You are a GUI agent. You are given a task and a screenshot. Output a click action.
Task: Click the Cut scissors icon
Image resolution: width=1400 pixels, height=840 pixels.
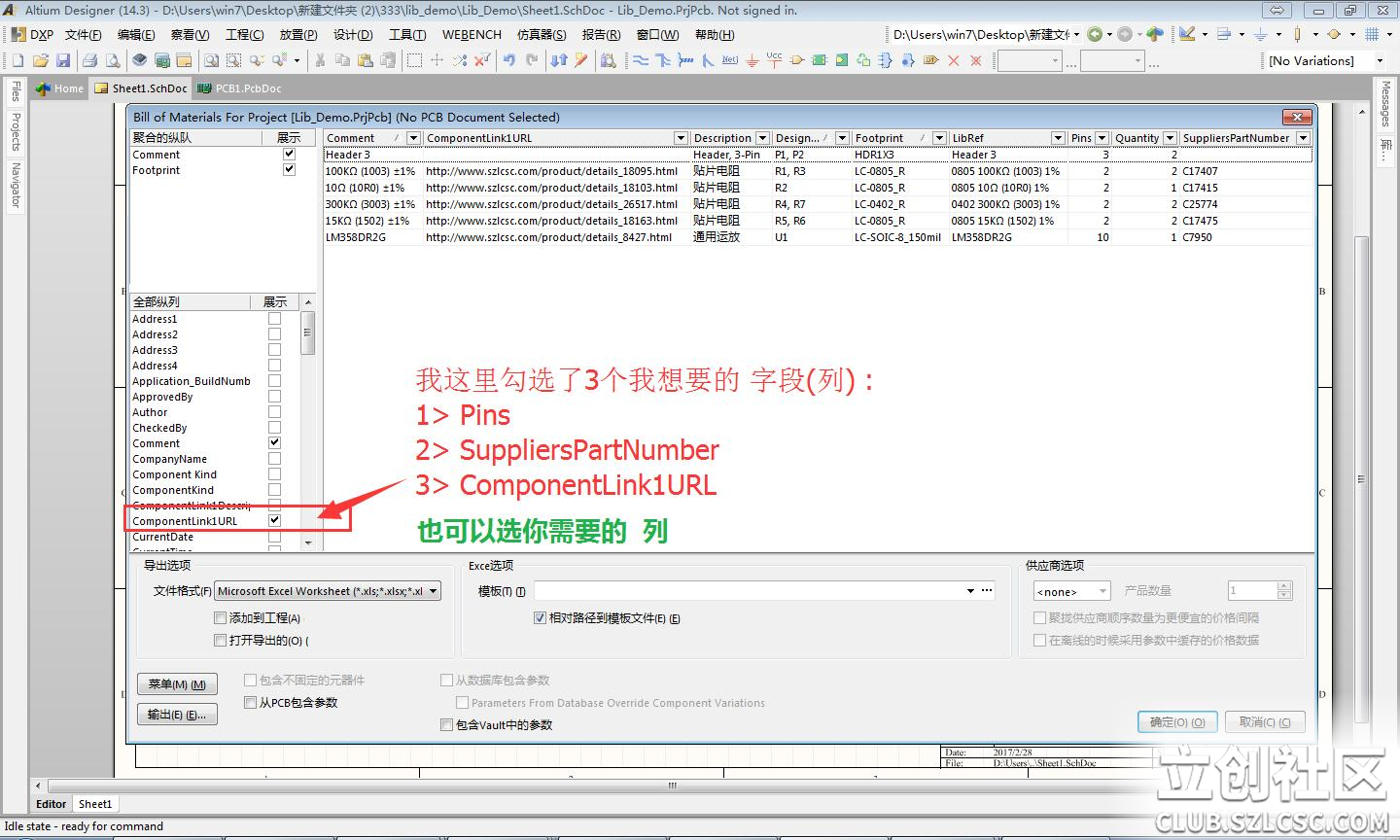pos(320,60)
